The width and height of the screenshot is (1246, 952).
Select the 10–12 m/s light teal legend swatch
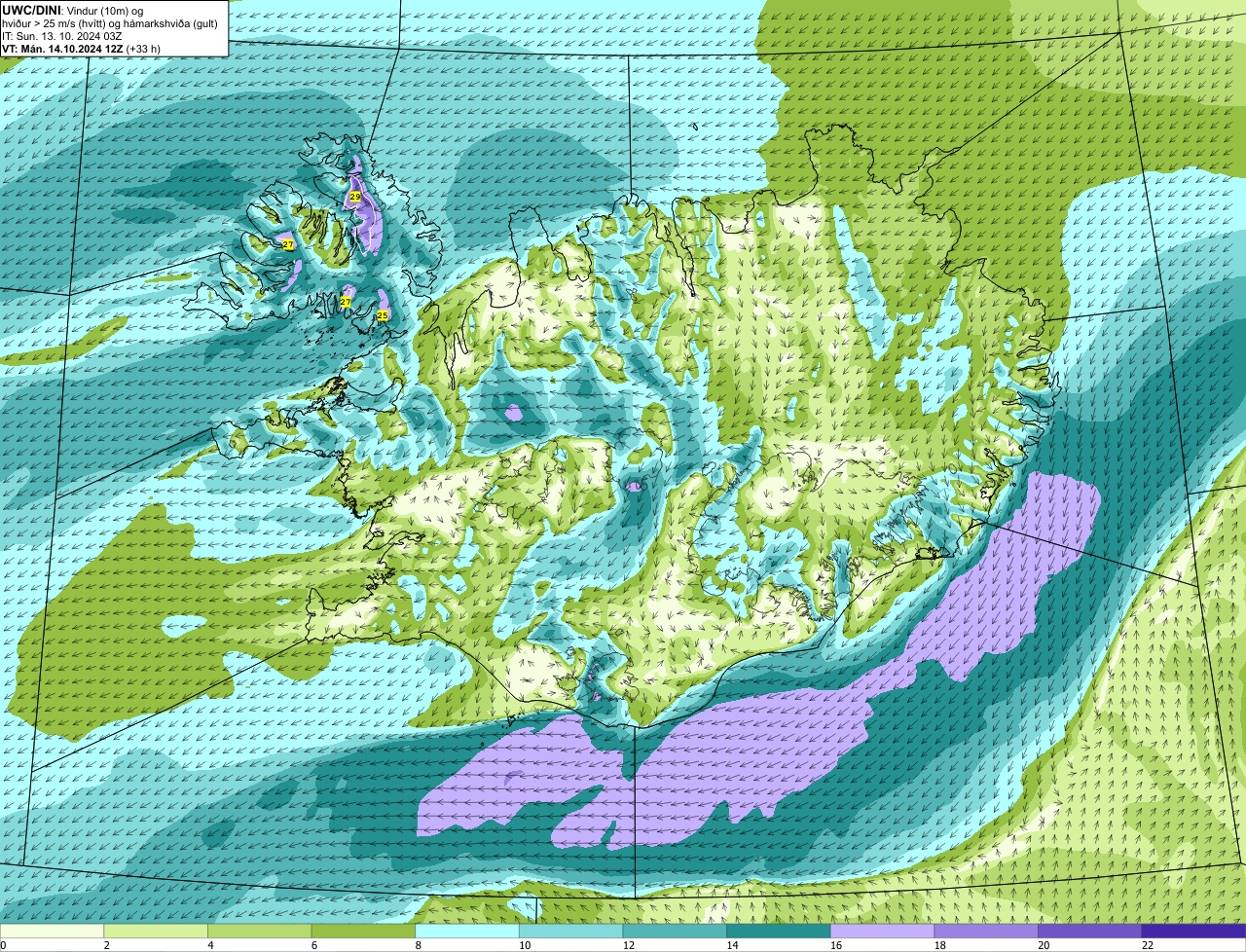pos(570,931)
